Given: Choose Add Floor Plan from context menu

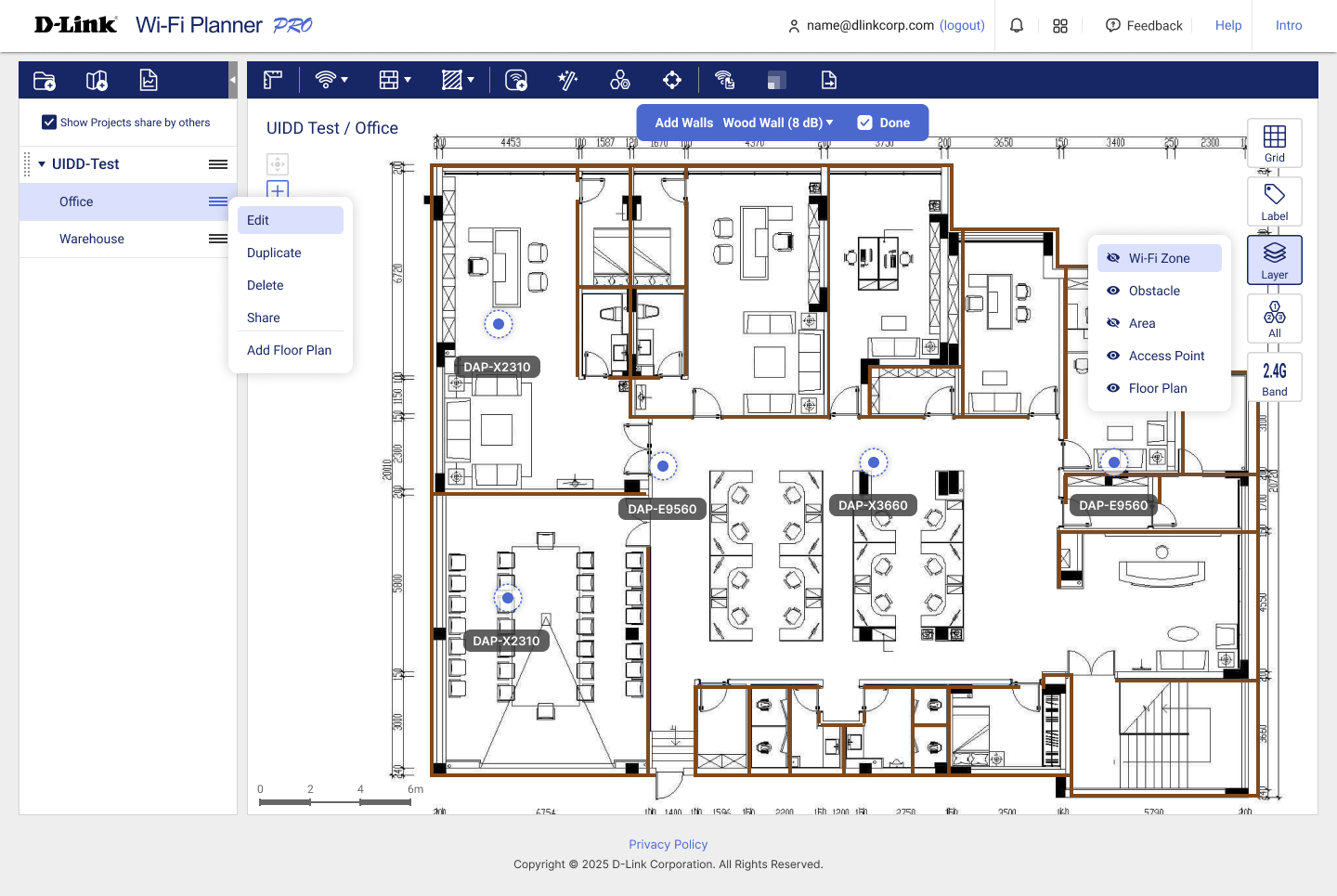Looking at the screenshot, I should point(291,350).
